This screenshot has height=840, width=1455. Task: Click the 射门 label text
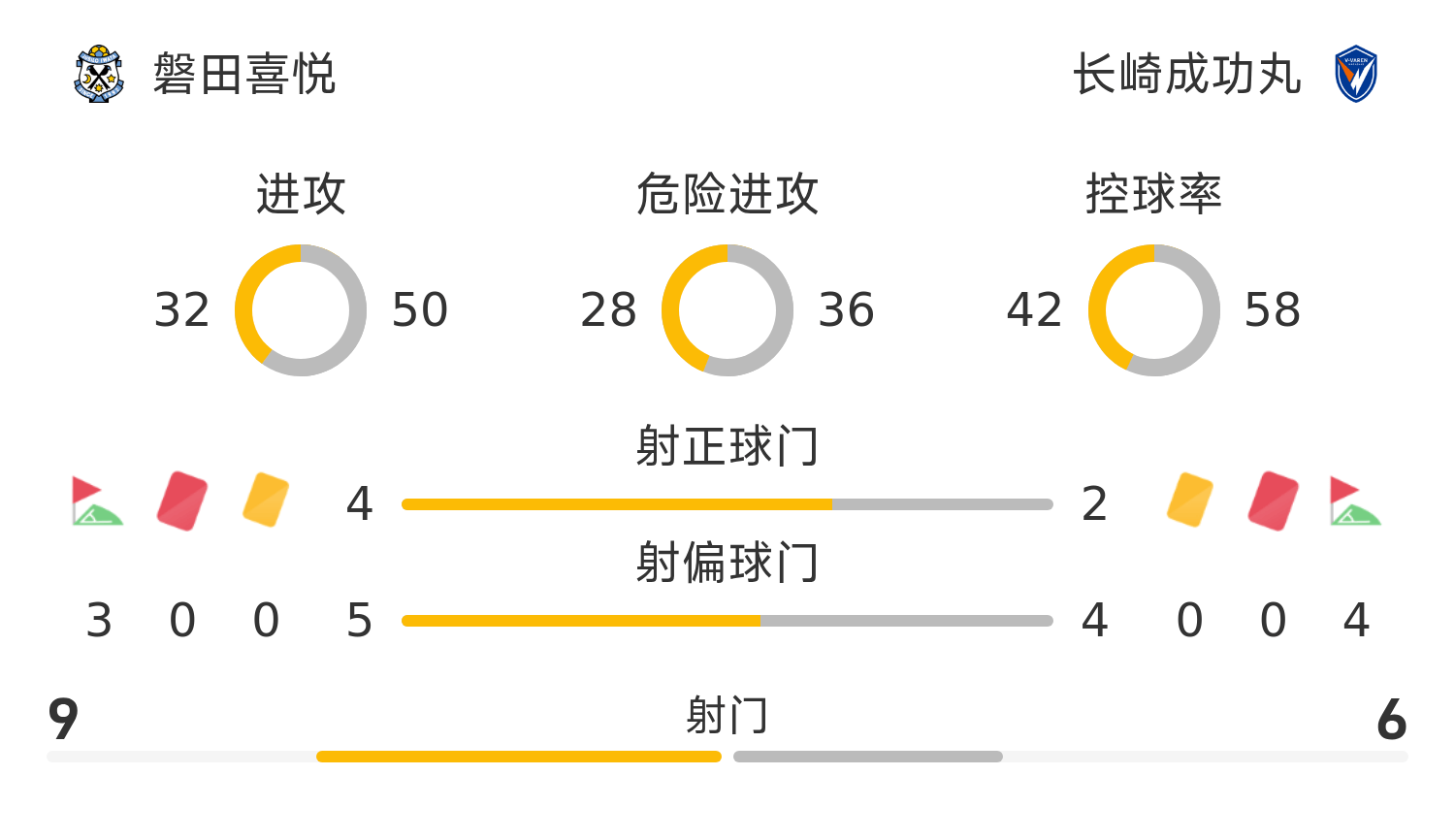tap(727, 716)
